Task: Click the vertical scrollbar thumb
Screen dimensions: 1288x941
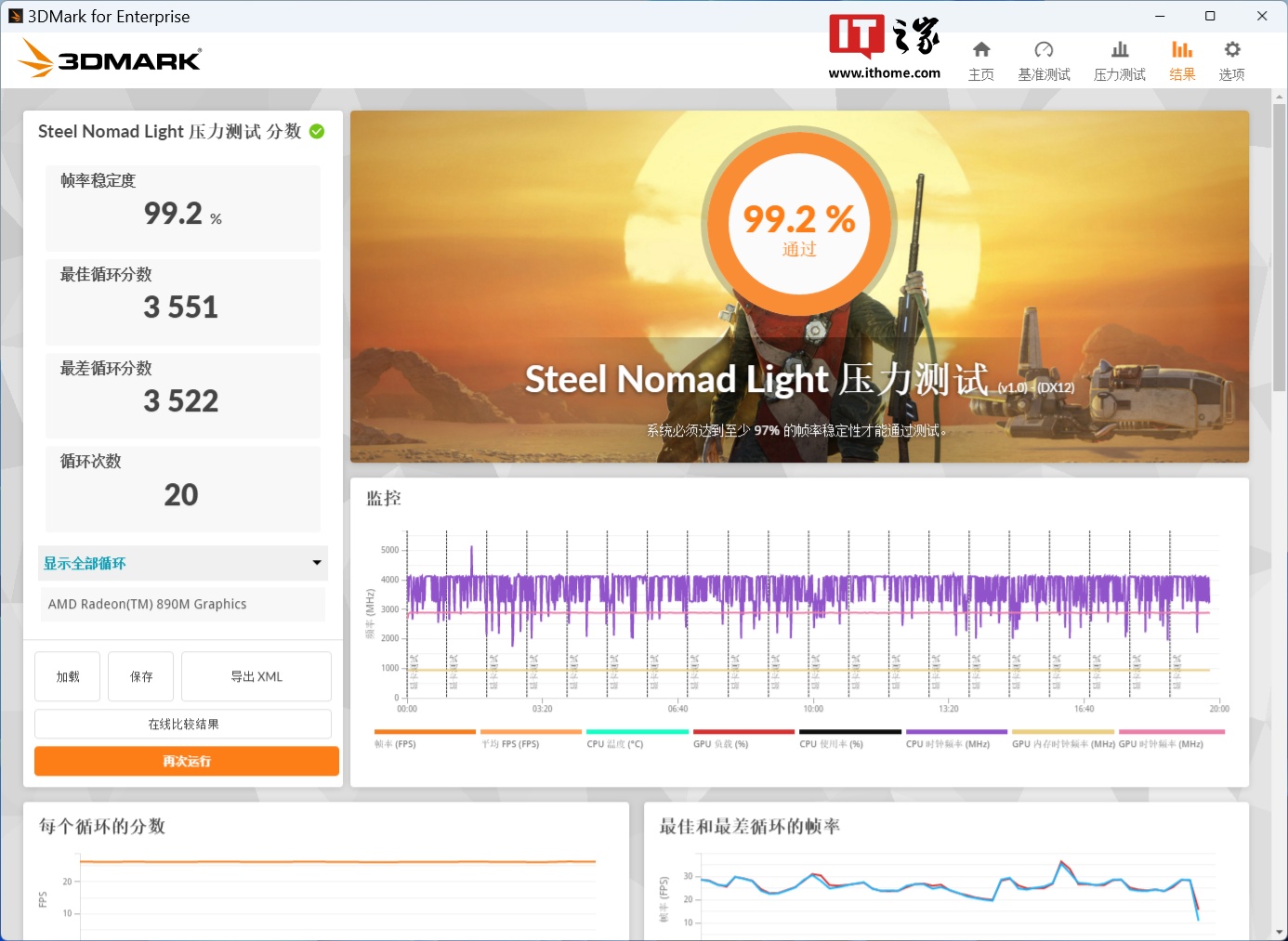Action: (x=1280, y=246)
